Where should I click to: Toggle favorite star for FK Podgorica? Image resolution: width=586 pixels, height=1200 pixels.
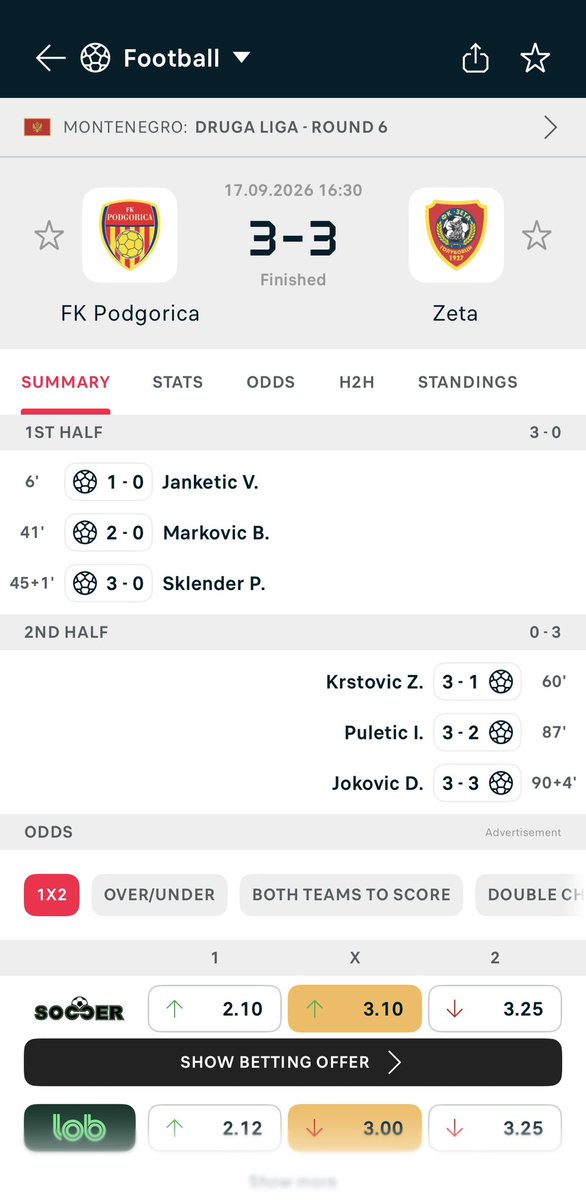49,236
